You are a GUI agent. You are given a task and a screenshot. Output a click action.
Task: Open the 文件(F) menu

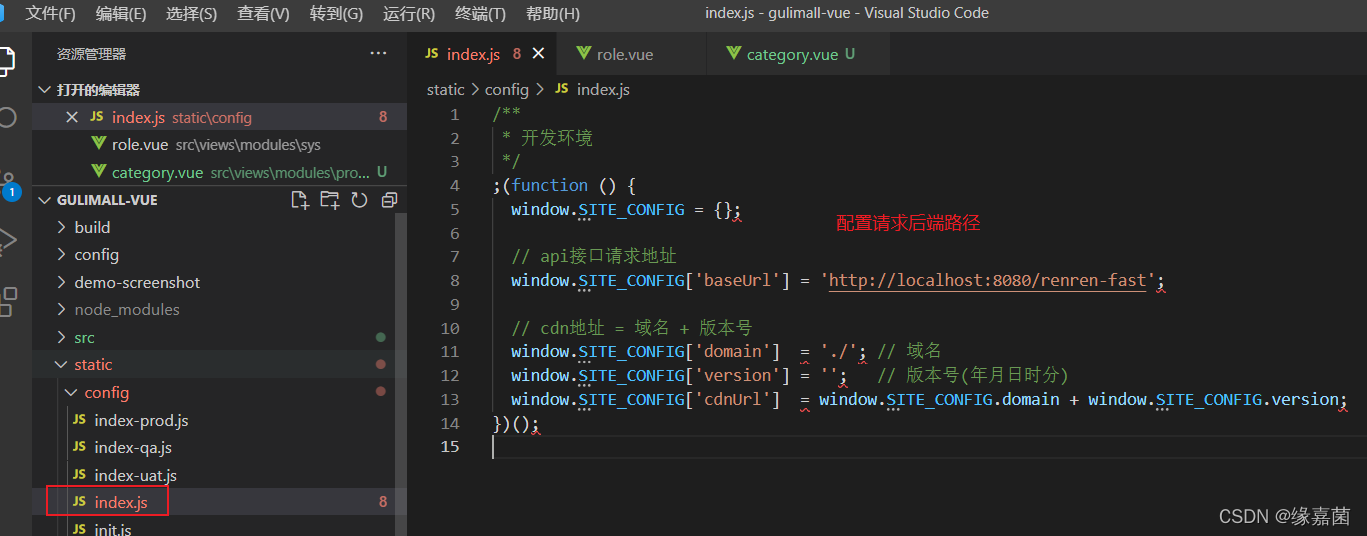coord(50,14)
